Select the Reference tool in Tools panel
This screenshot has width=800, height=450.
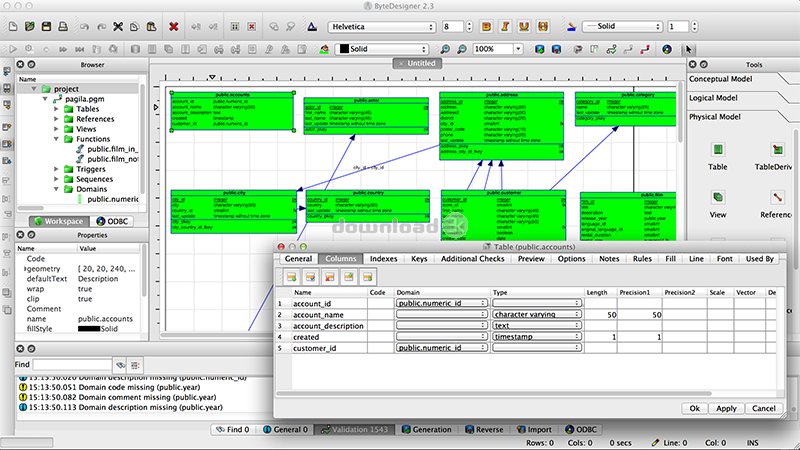(778, 197)
